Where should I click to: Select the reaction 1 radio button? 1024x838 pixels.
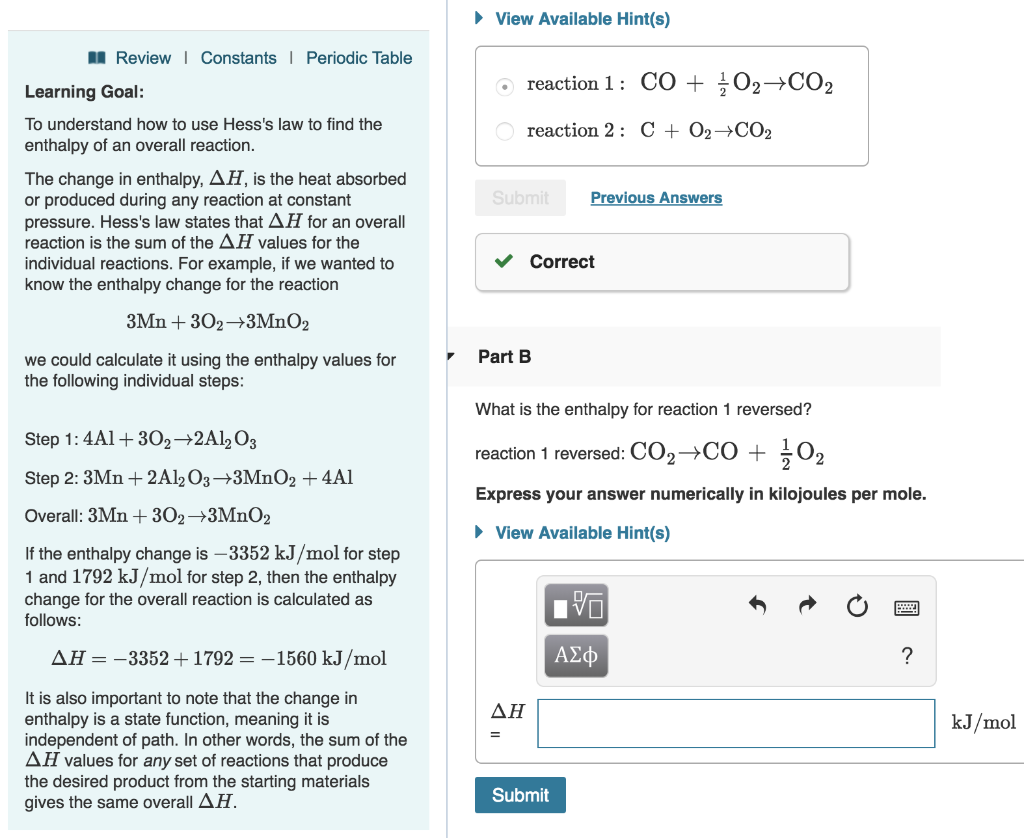(x=504, y=86)
